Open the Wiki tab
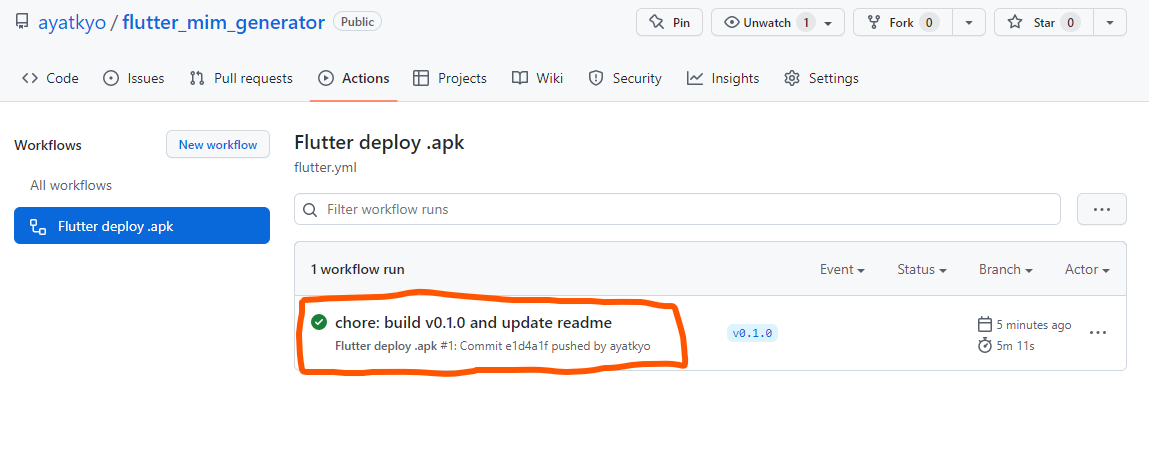 coord(537,78)
